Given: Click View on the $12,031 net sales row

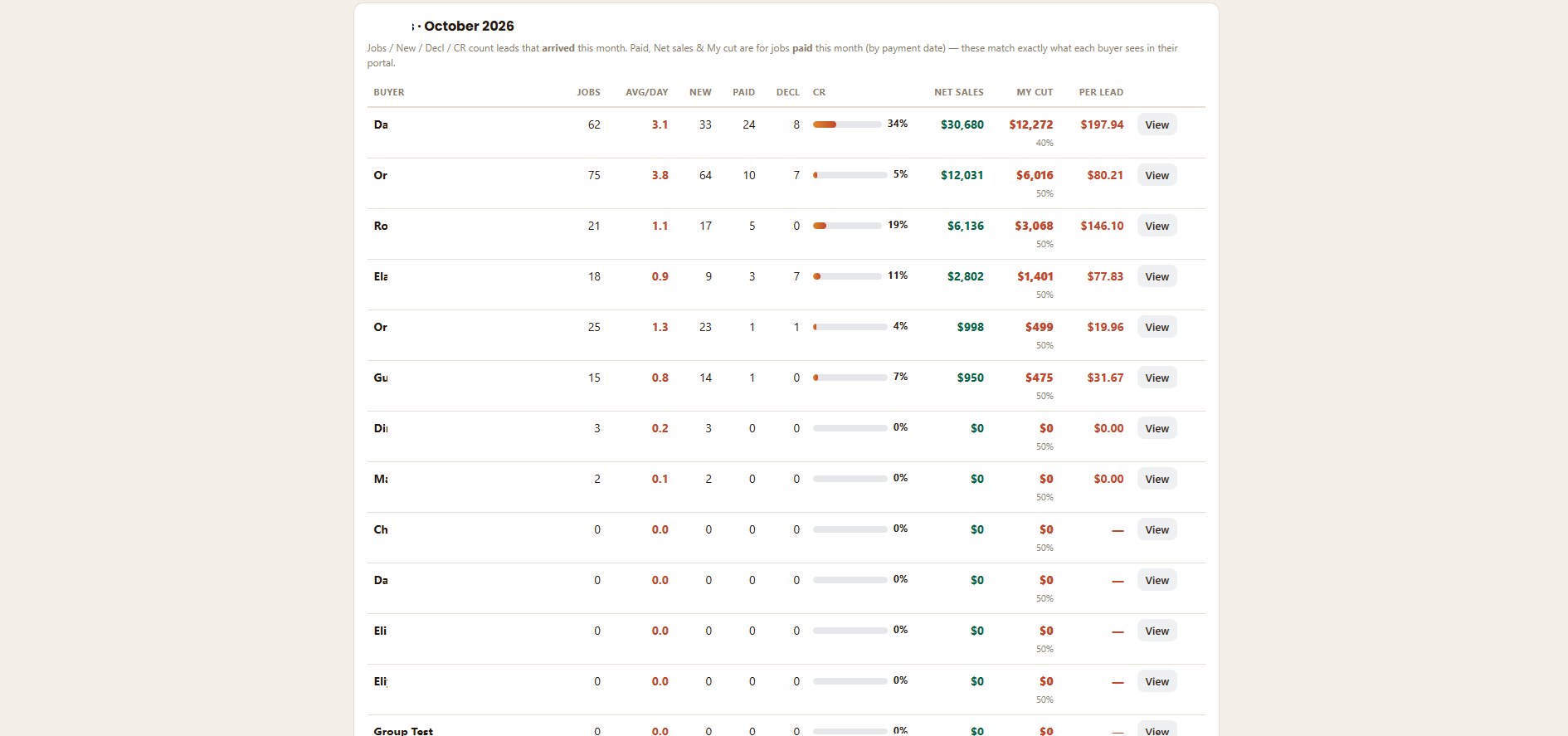Looking at the screenshot, I should [1157, 175].
